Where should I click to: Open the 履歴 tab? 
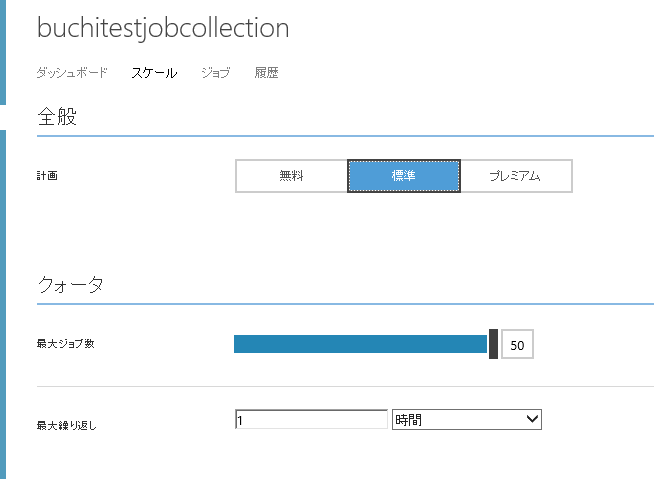[x=266, y=73]
